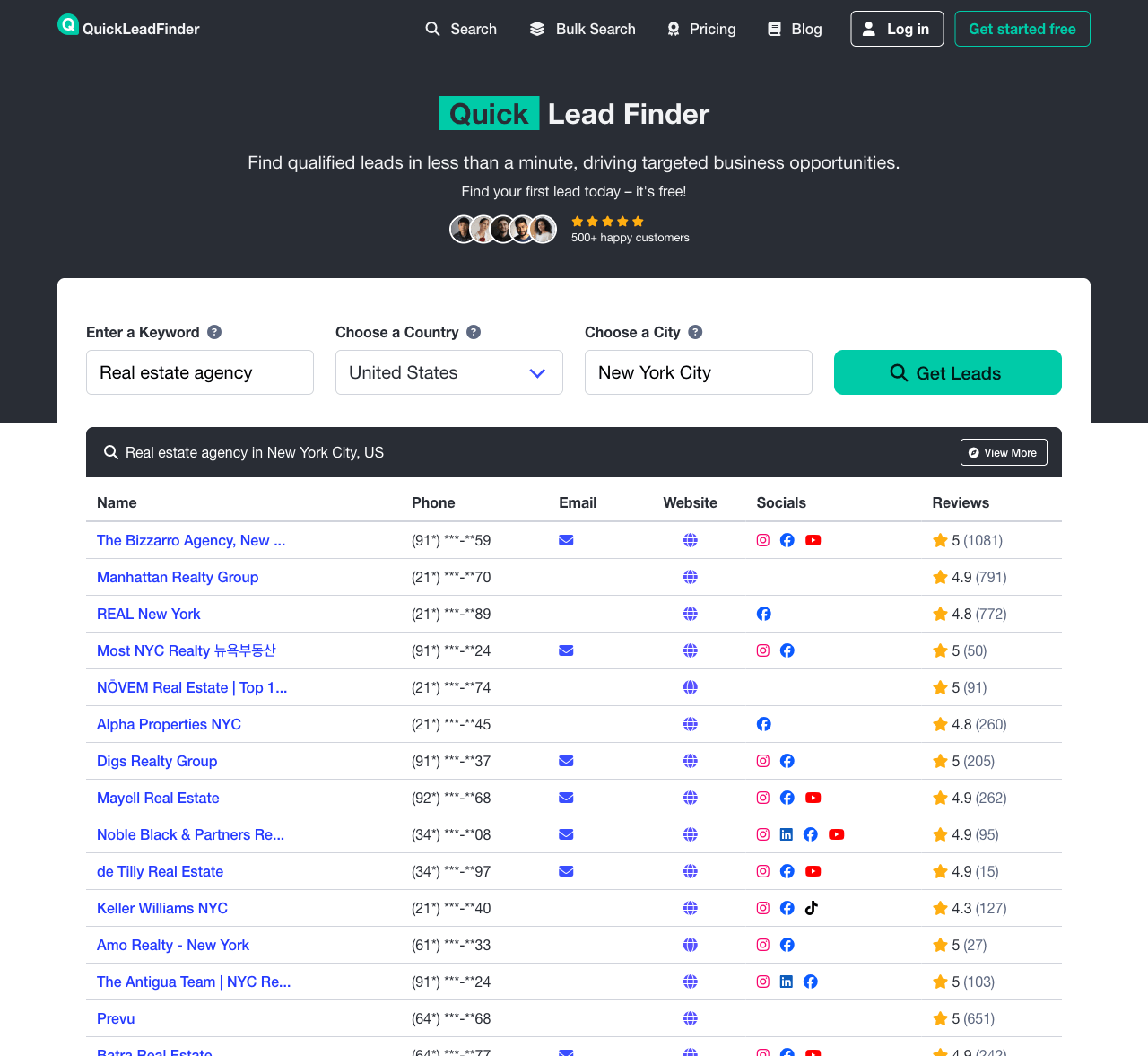Click phone number (21*) ***-**89

tap(451, 614)
